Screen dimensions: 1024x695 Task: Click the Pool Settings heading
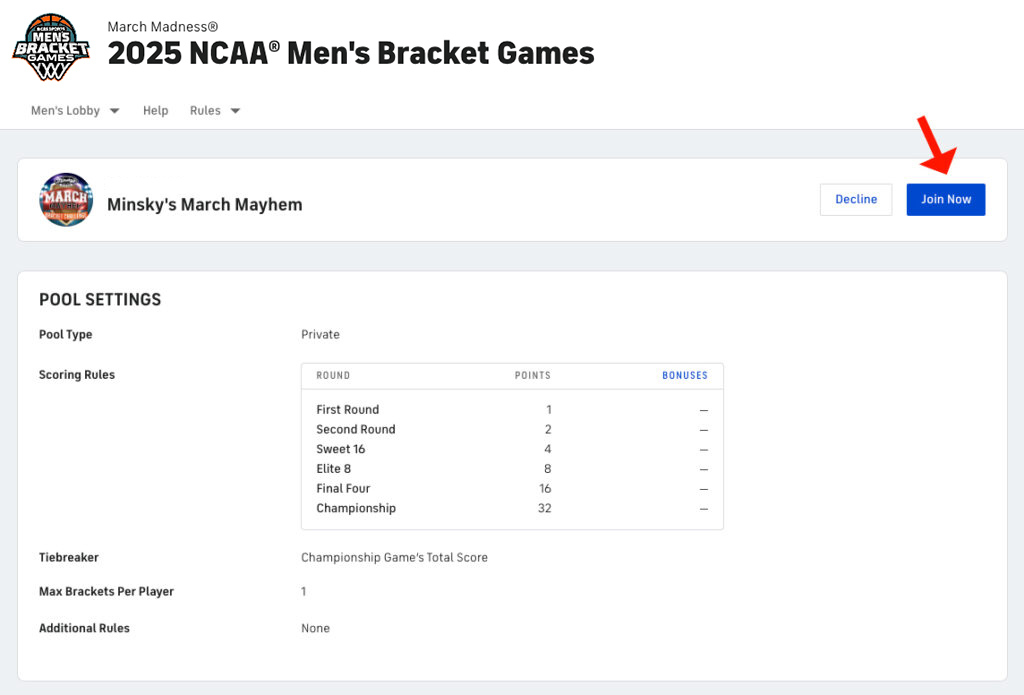[100, 300]
